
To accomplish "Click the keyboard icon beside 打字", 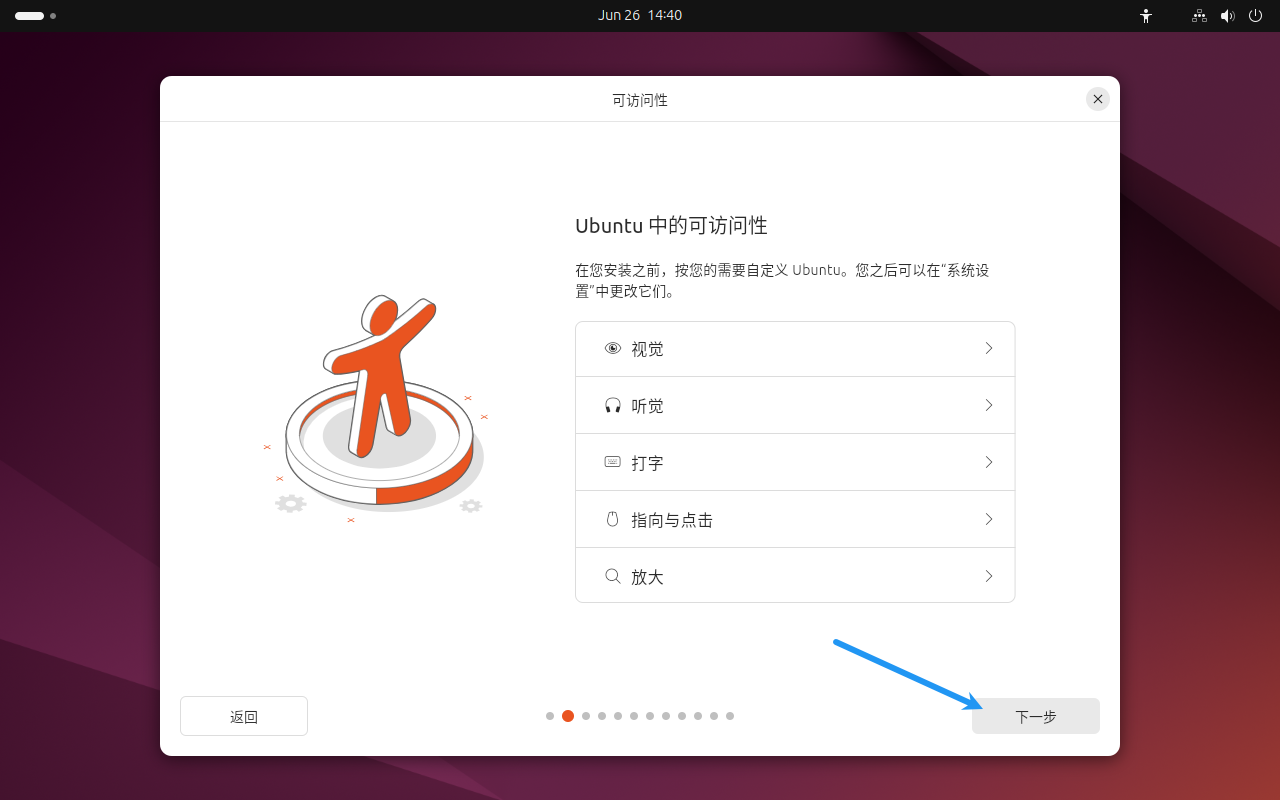I will click(x=613, y=463).
